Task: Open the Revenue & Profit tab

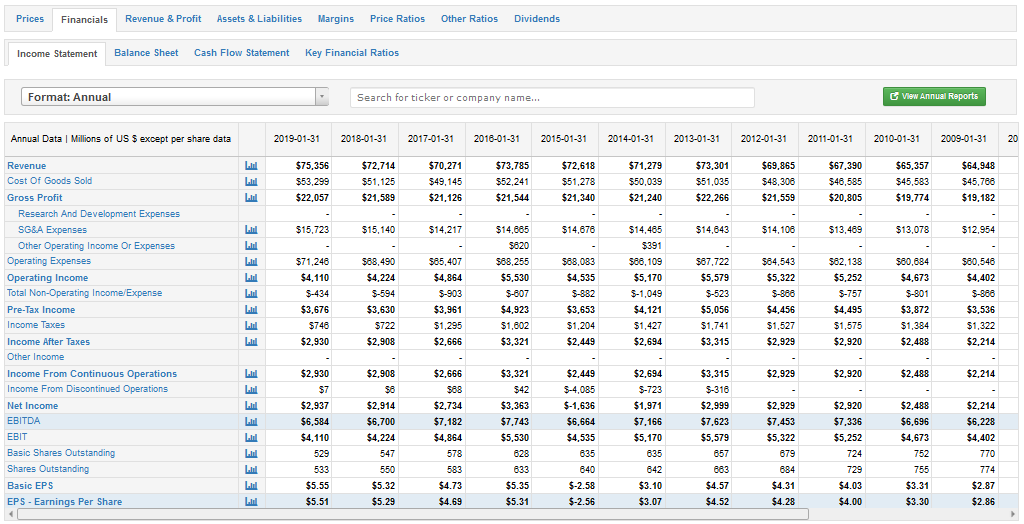Action: [x=163, y=19]
